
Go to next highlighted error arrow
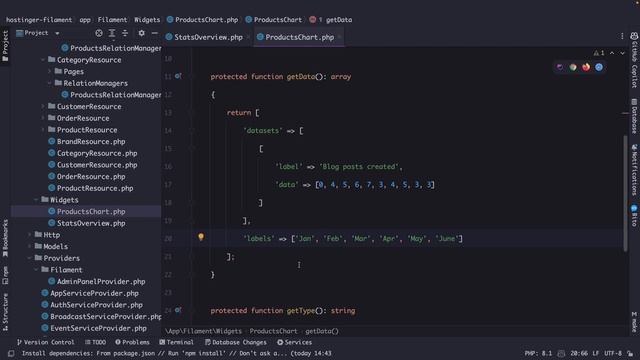pos(622,53)
